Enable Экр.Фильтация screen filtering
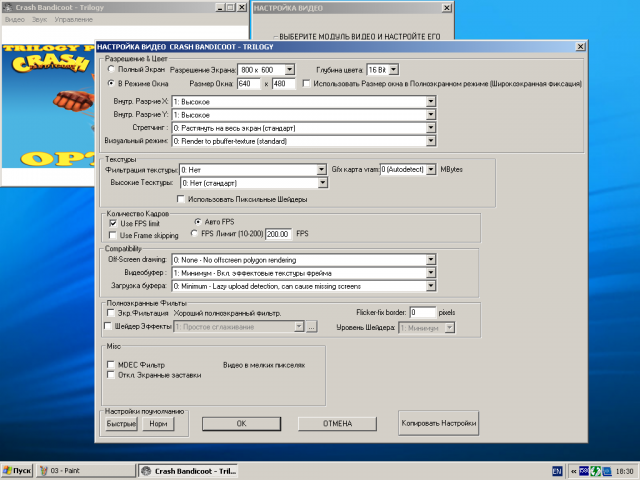This screenshot has width=640, height=480. [111, 313]
